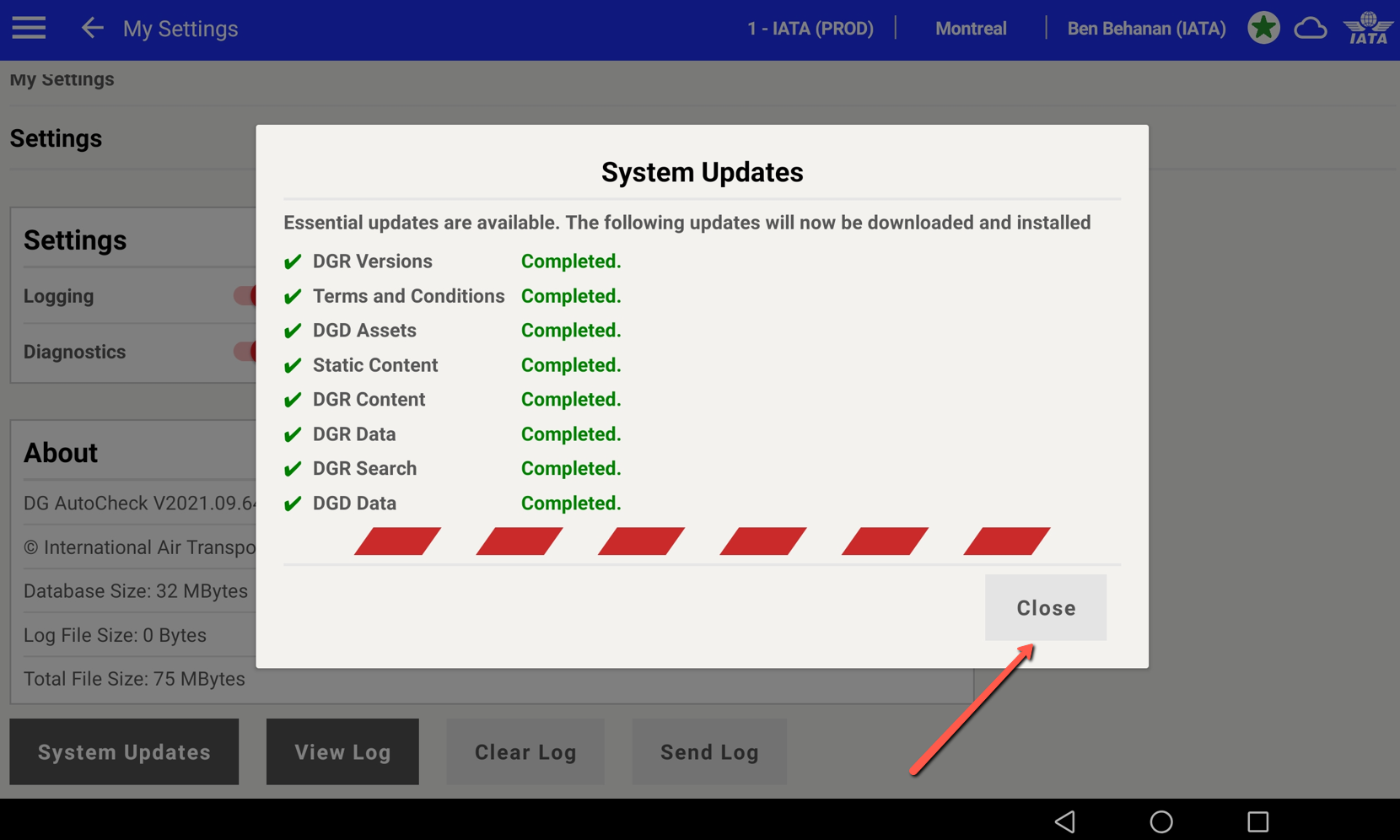Tap the Total File Size: 75 MBytes text

134,679
